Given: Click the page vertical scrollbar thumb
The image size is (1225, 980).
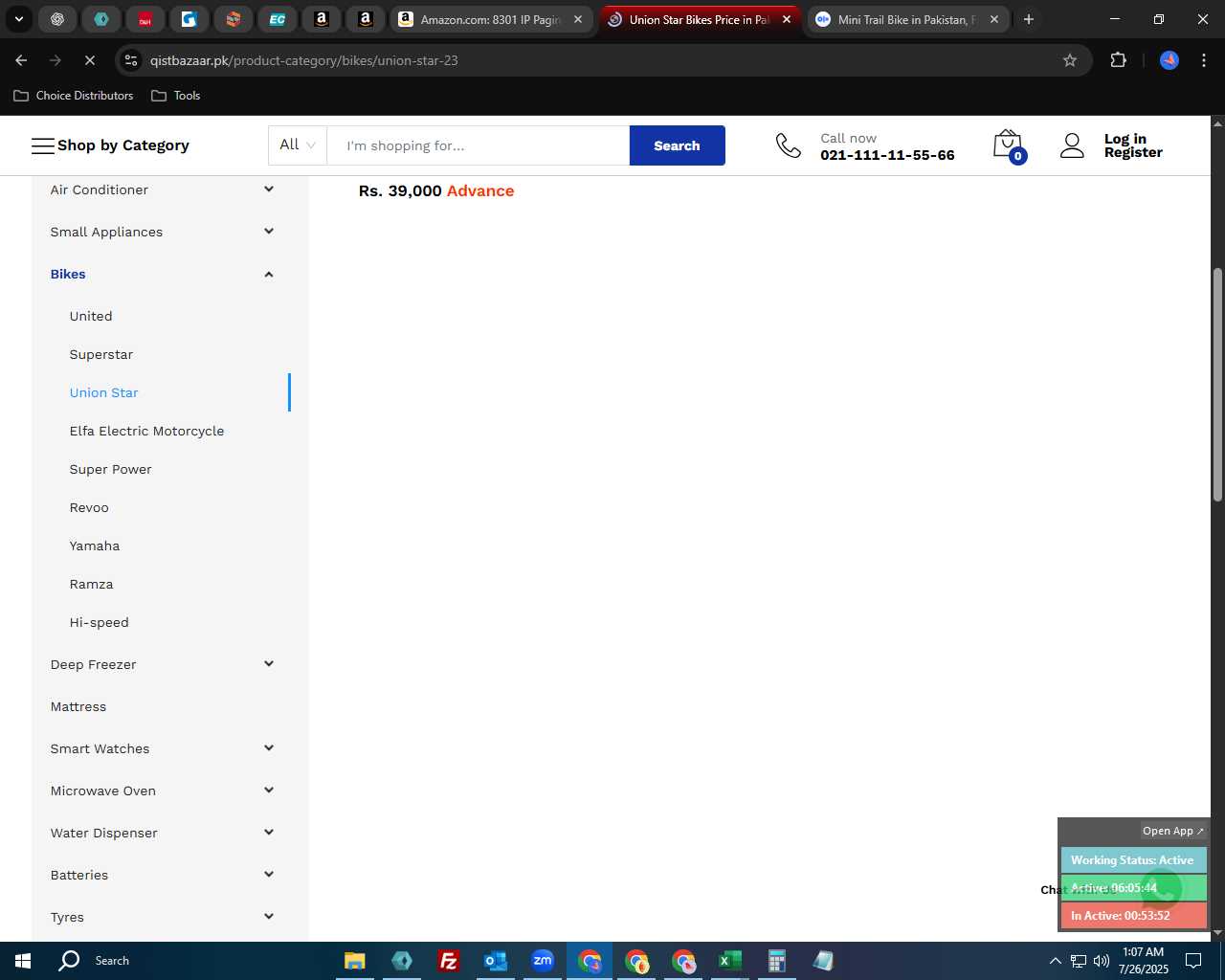Looking at the screenshot, I should (1217, 385).
